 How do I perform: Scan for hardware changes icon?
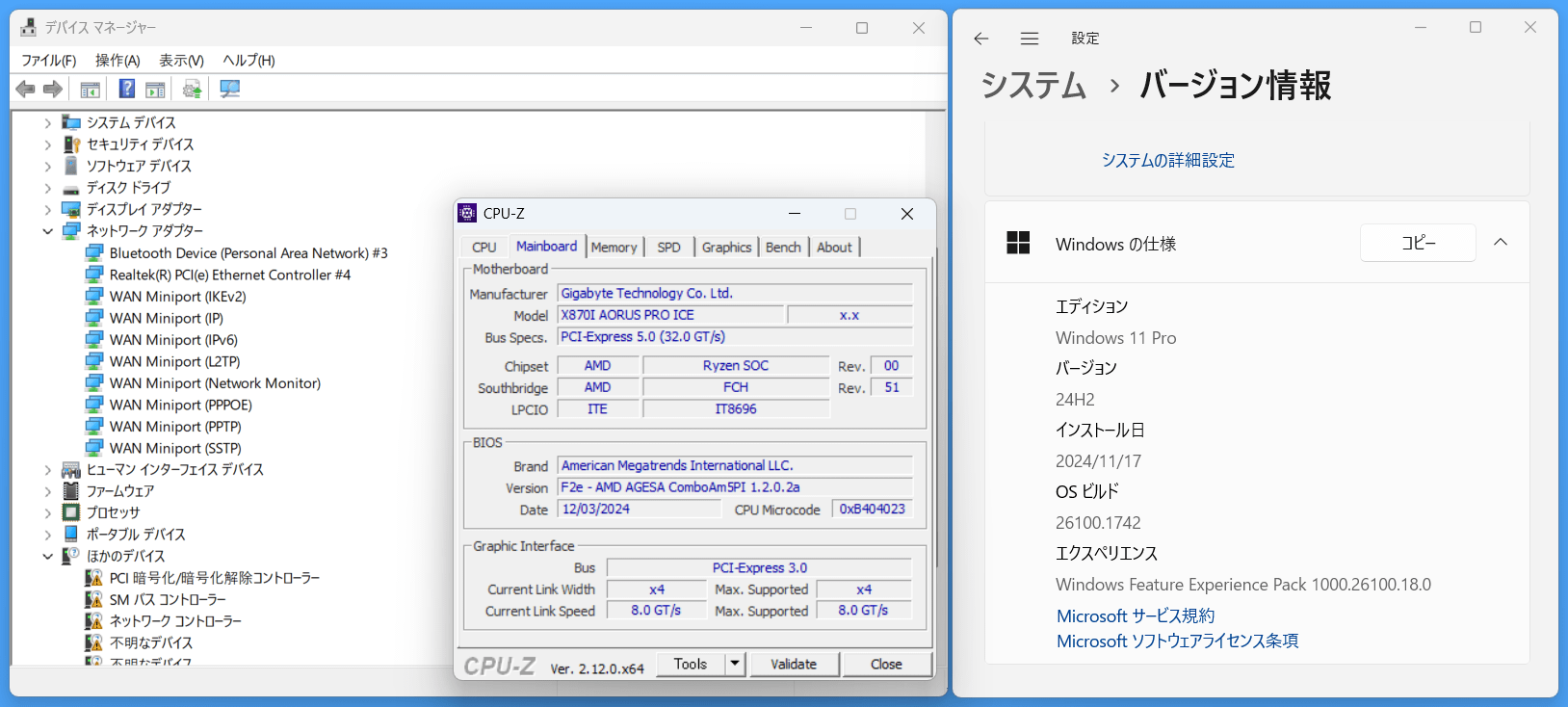point(229,89)
